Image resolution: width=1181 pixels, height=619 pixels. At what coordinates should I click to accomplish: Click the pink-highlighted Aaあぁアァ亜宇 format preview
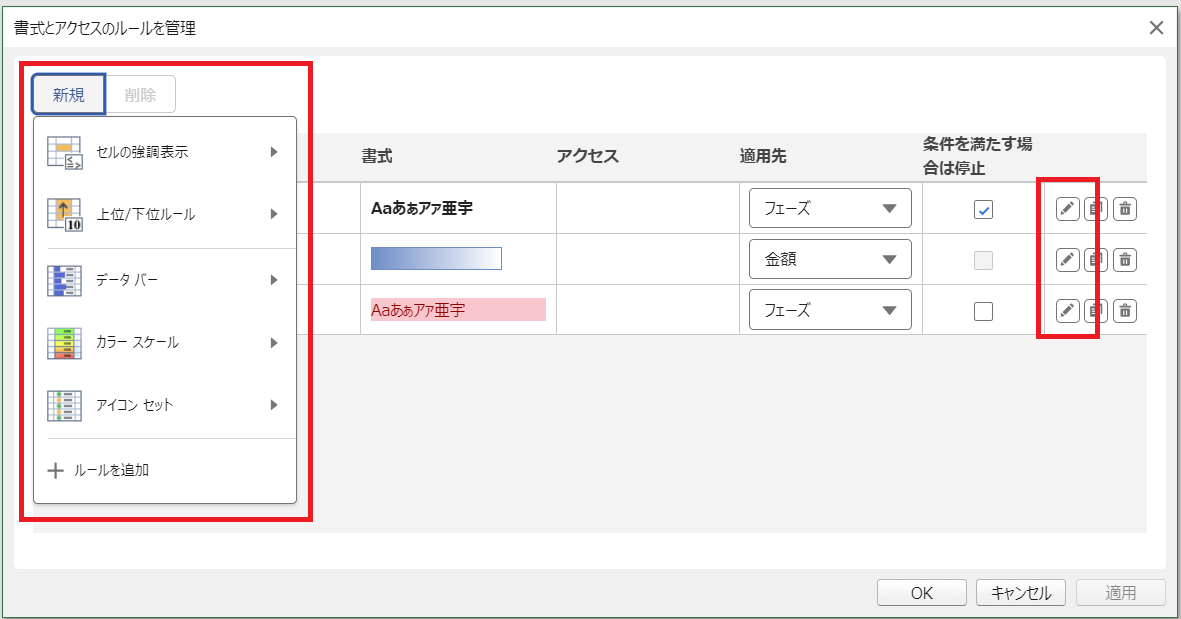[458, 310]
